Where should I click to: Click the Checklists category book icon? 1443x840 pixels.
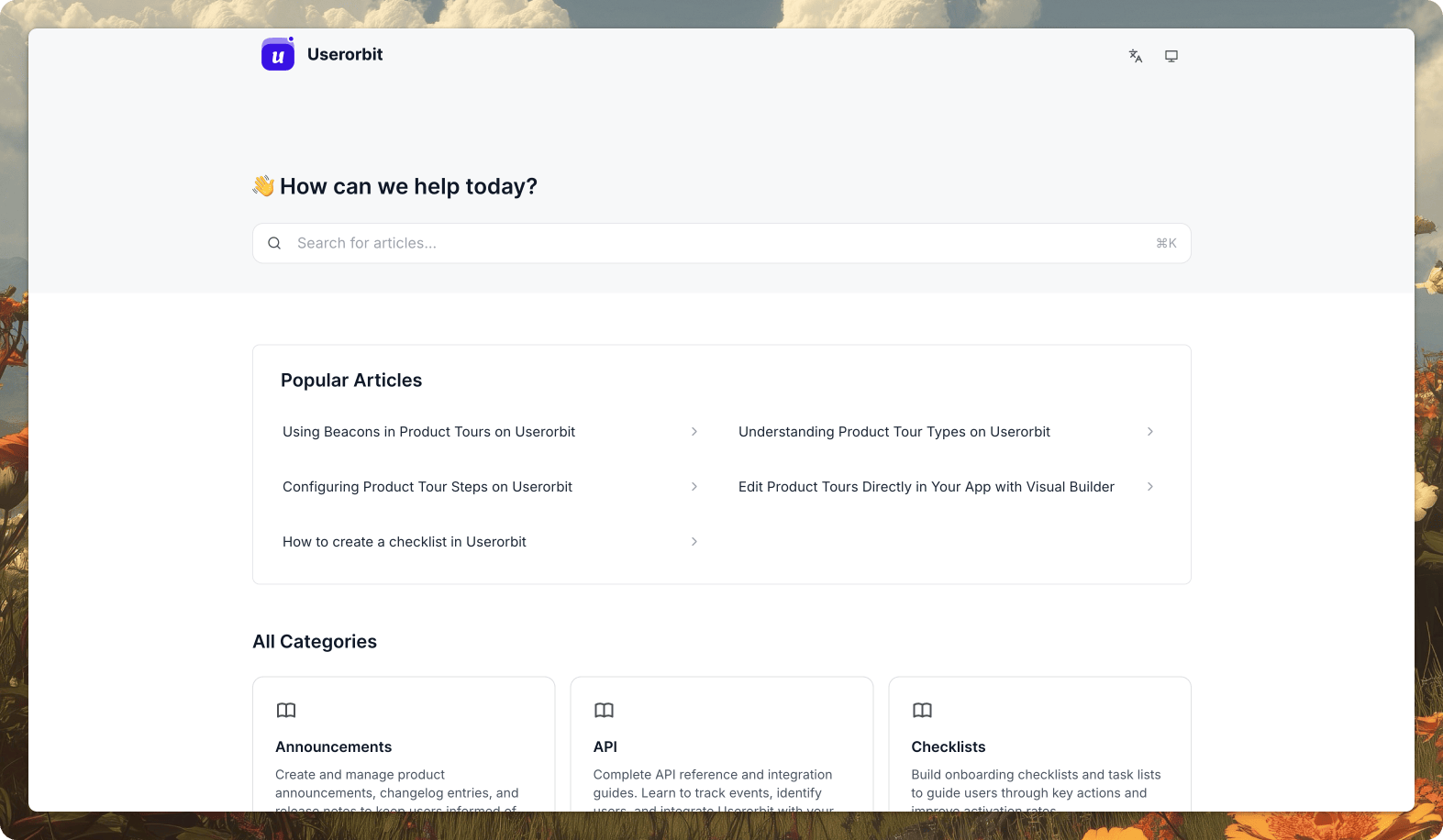[x=922, y=711]
